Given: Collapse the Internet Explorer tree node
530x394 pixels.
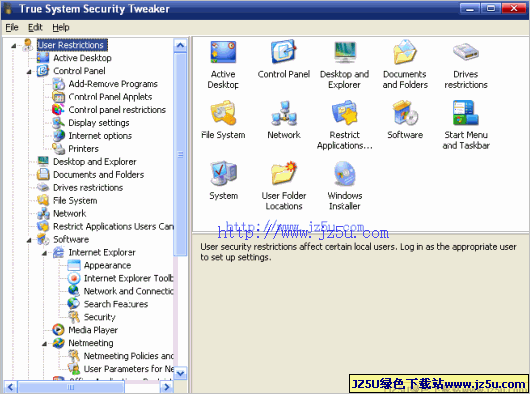Looking at the screenshot, I should point(45,253).
